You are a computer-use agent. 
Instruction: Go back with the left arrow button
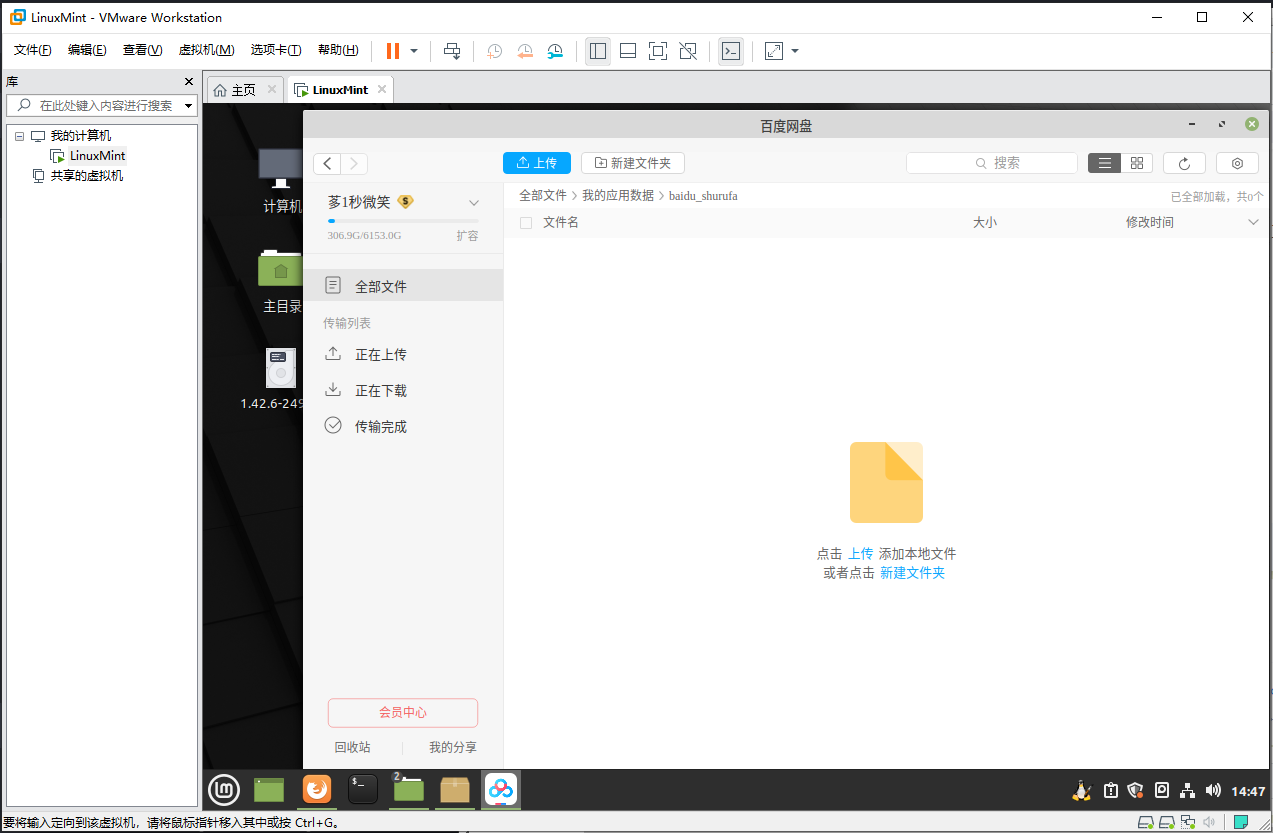[x=327, y=164]
